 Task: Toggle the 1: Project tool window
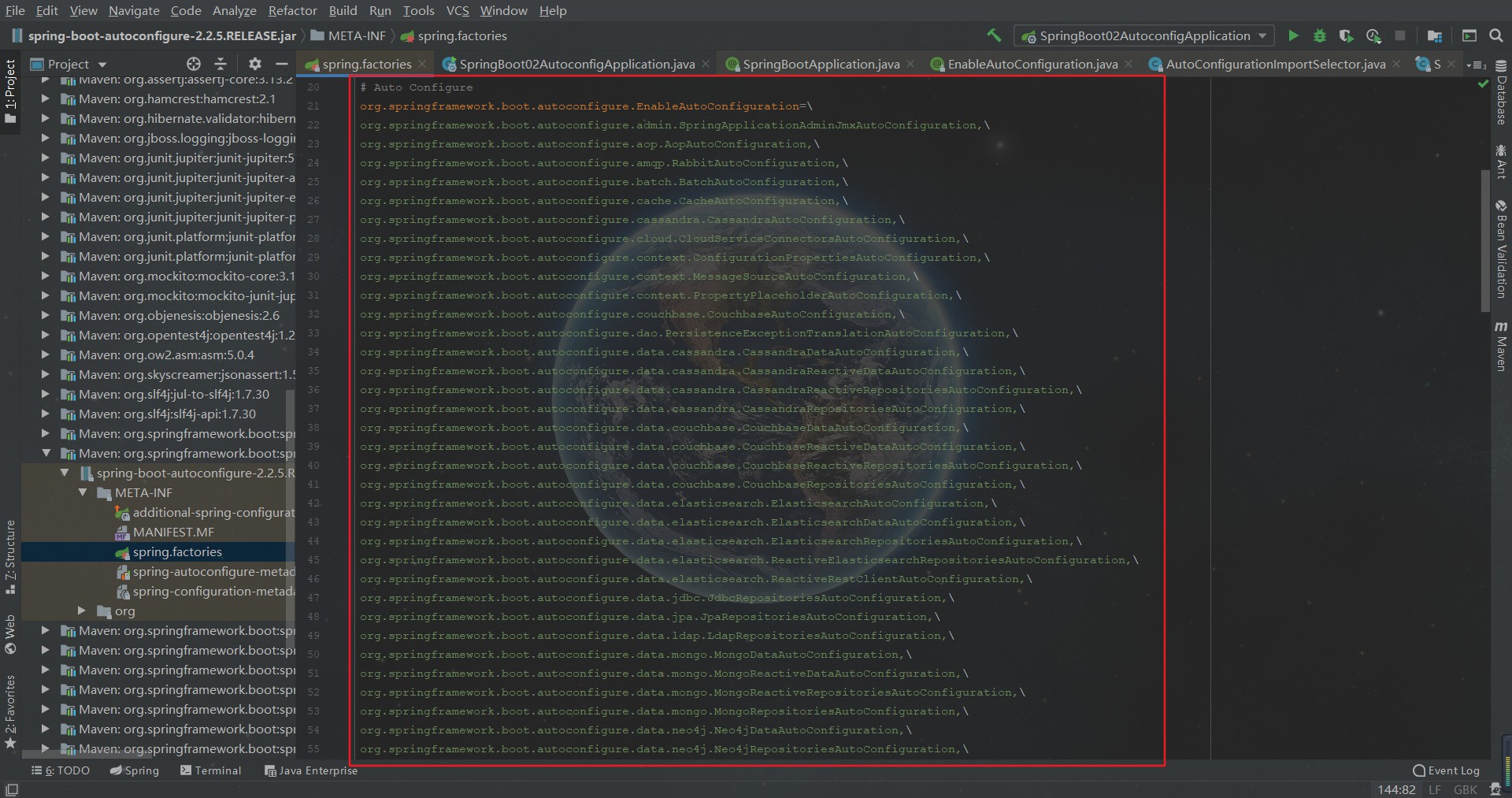(10, 91)
